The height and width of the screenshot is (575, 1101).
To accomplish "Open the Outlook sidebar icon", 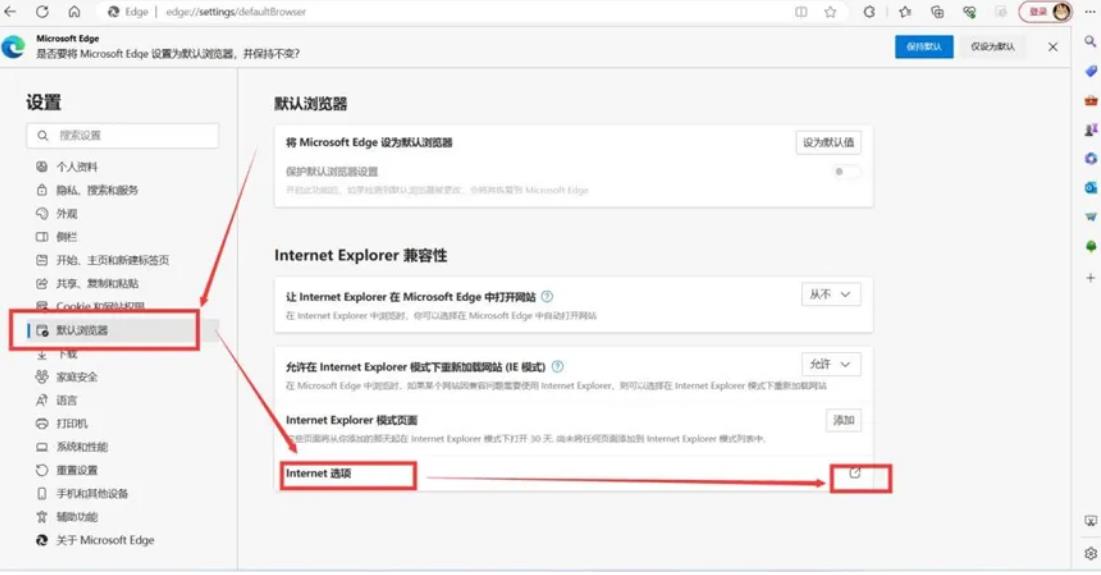I will coord(1090,187).
